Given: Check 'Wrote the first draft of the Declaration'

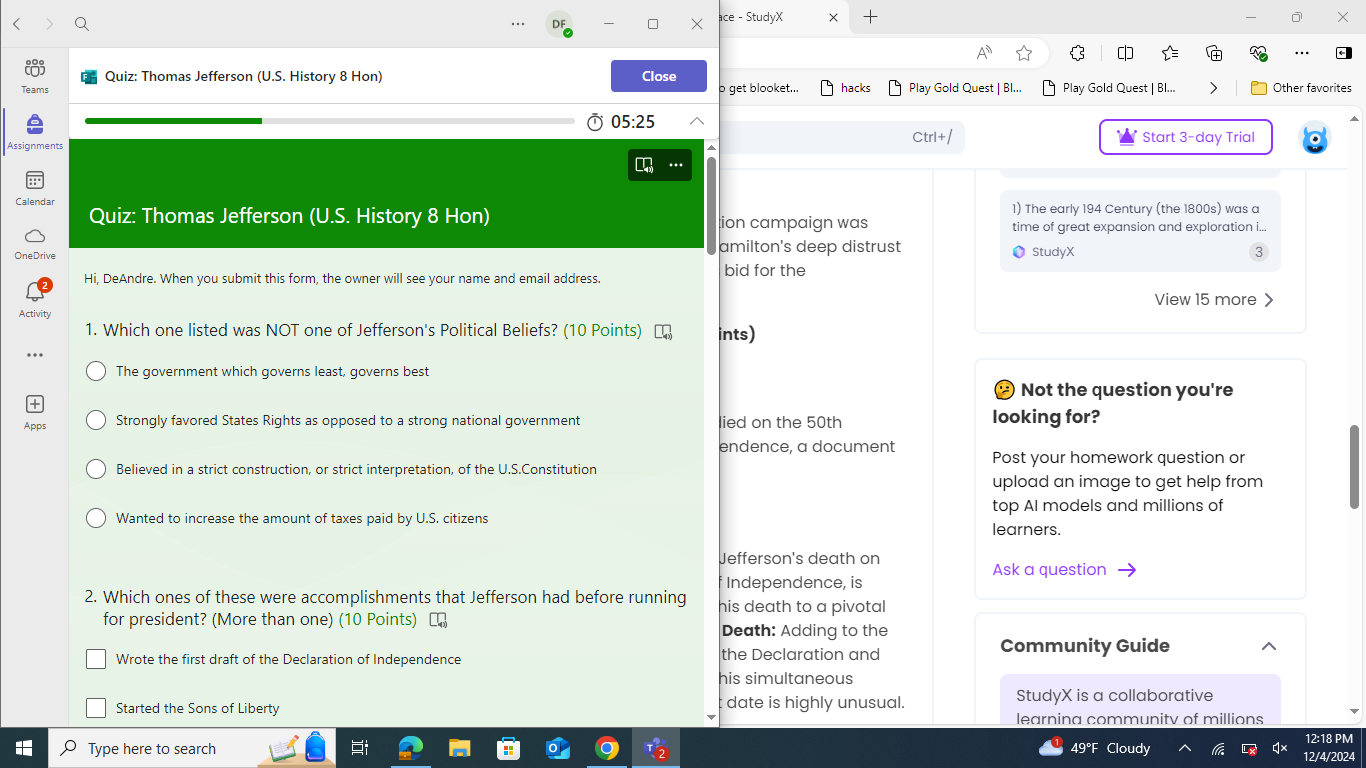Looking at the screenshot, I should click(96, 659).
